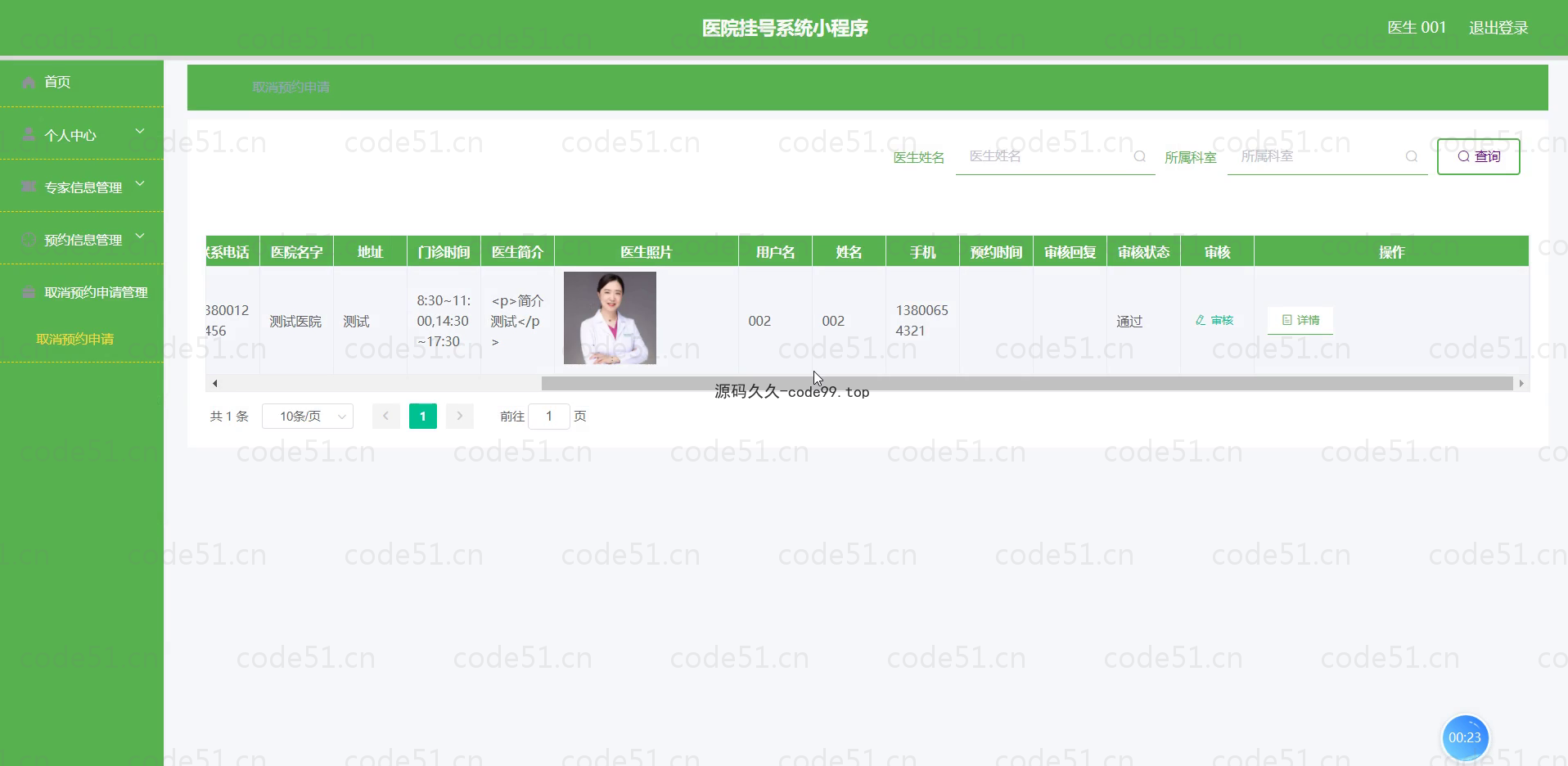Expand the 专家信息管理 menu chevron
The width and height of the screenshot is (1568, 766).
(x=140, y=184)
